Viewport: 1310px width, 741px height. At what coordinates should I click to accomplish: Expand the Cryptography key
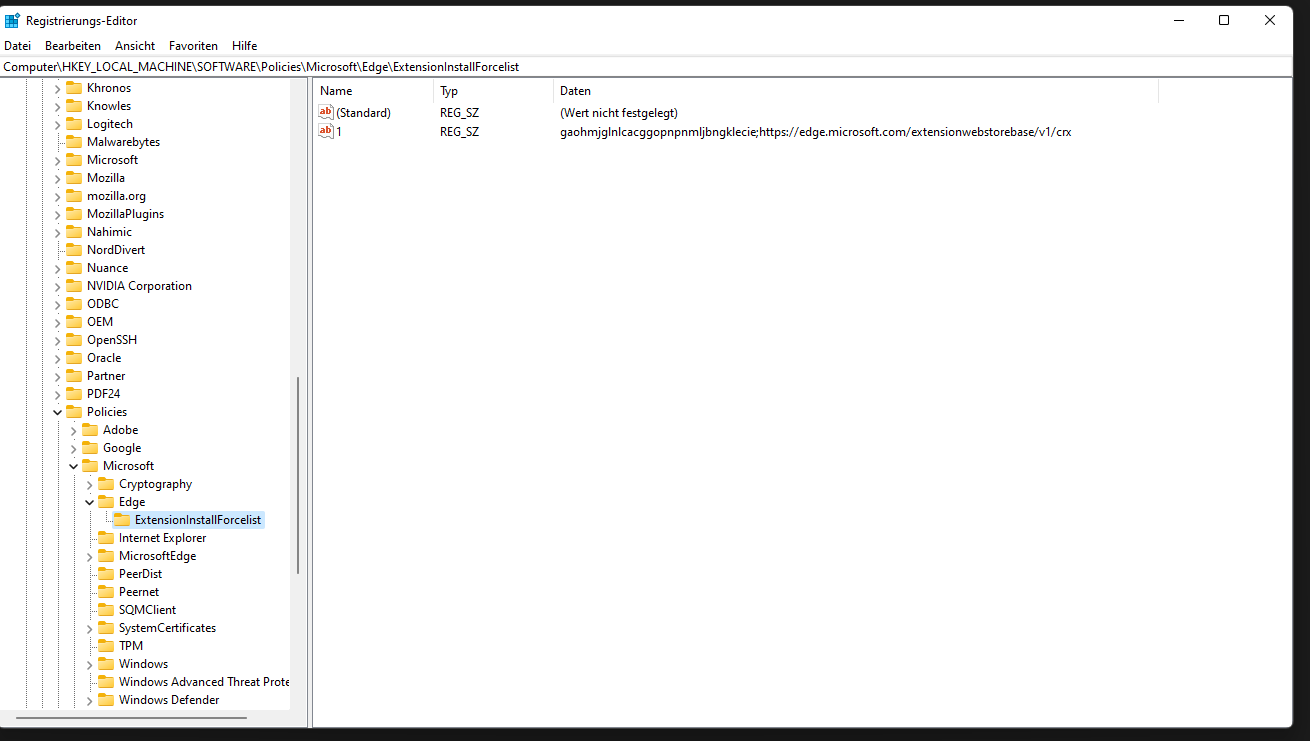coord(89,484)
